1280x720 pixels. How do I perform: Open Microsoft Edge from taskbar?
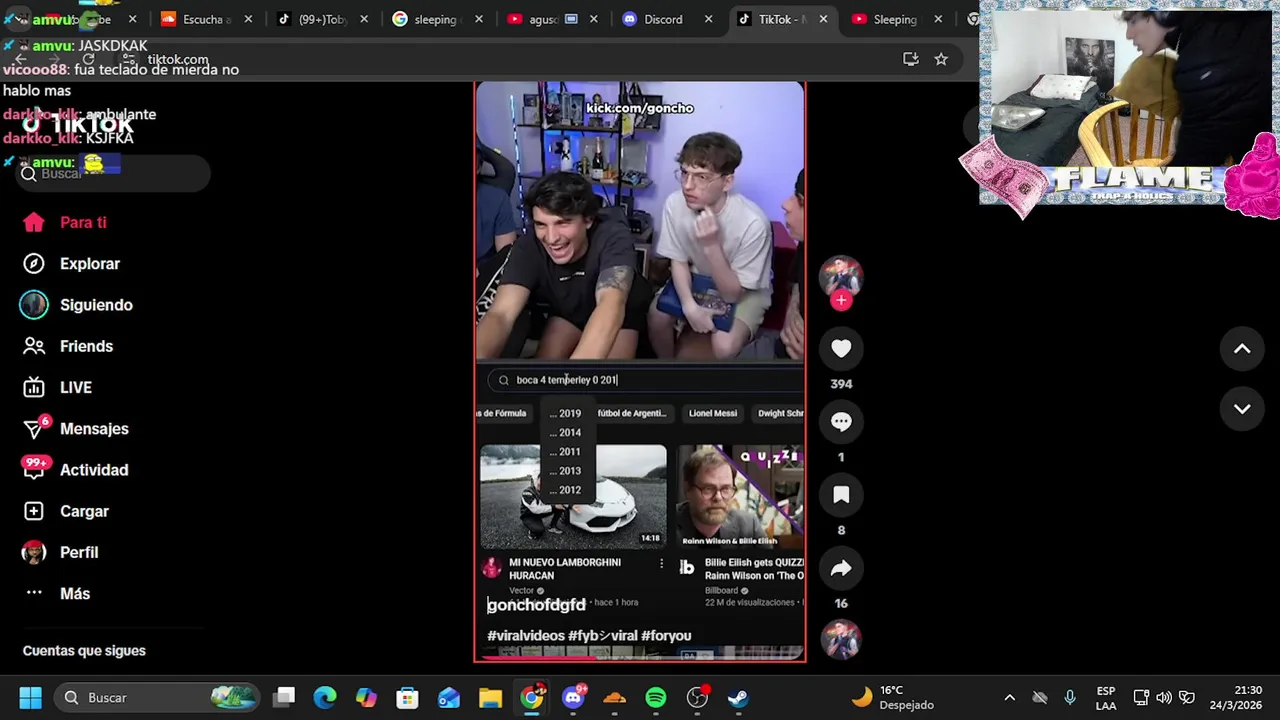325,697
